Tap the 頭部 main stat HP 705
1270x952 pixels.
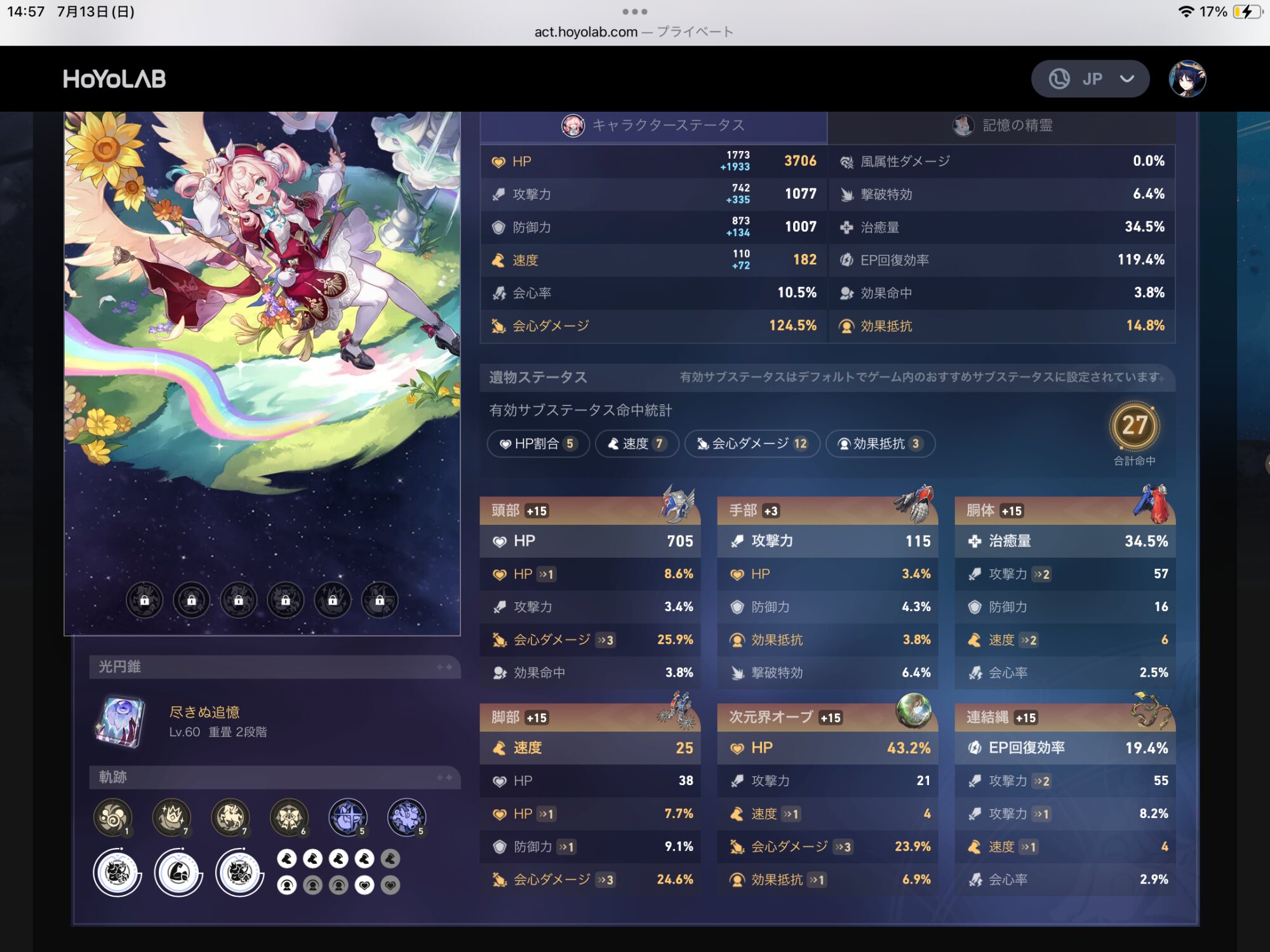pyautogui.click(x=591, y=541)
